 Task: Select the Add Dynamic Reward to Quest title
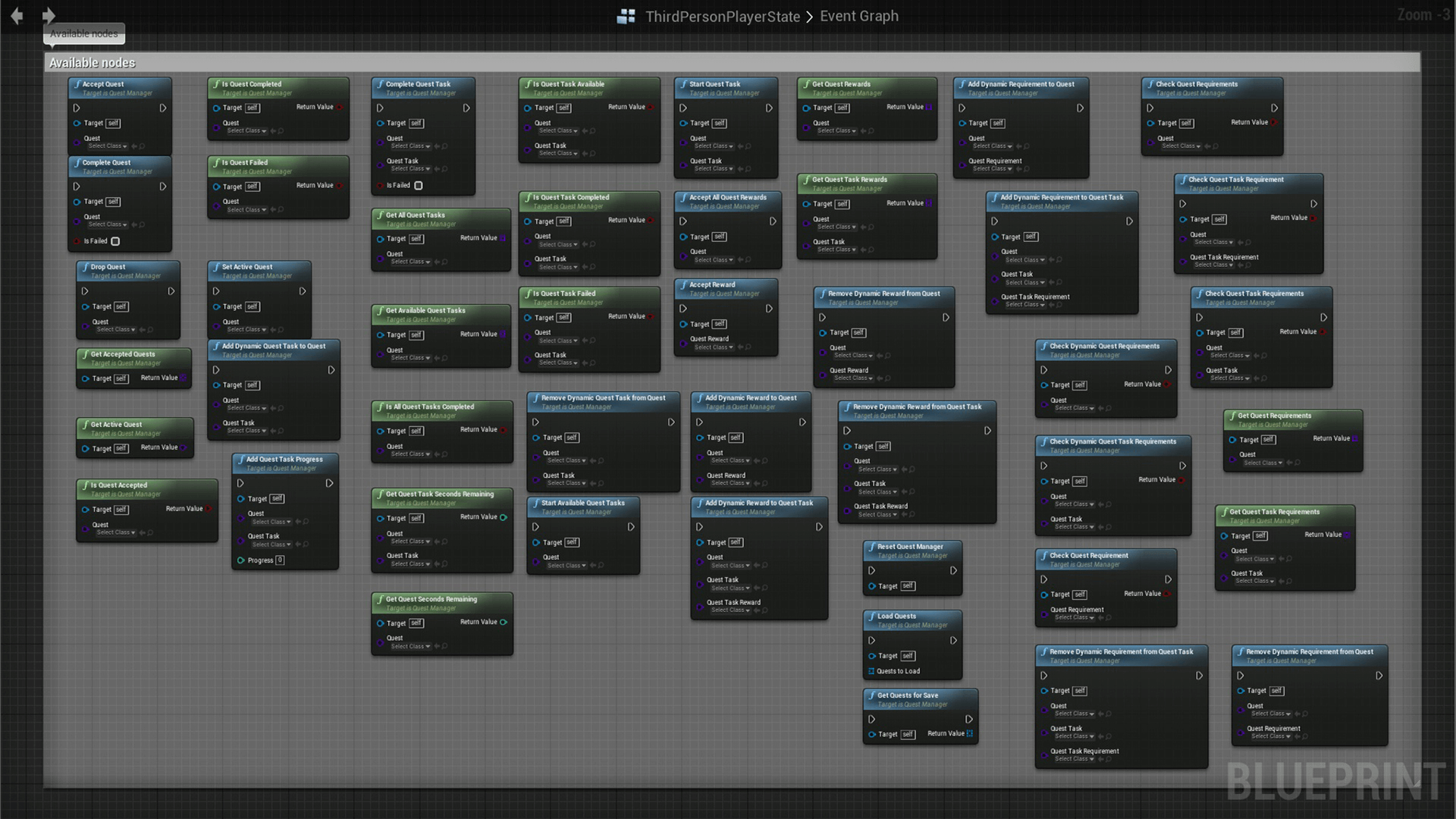pyautogui.click(x=751, y=397)
